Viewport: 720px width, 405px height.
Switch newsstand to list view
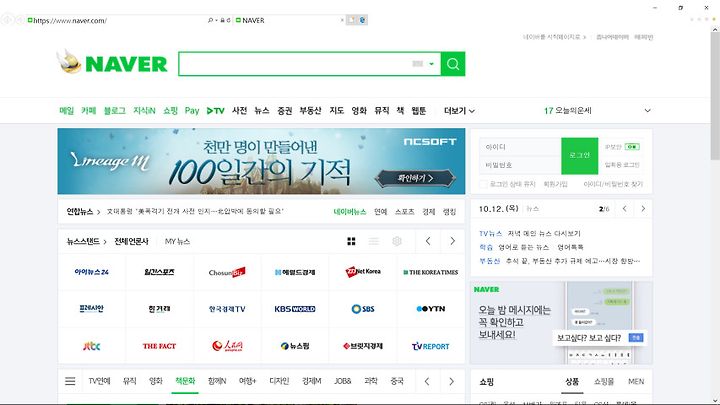coord(374,241)
